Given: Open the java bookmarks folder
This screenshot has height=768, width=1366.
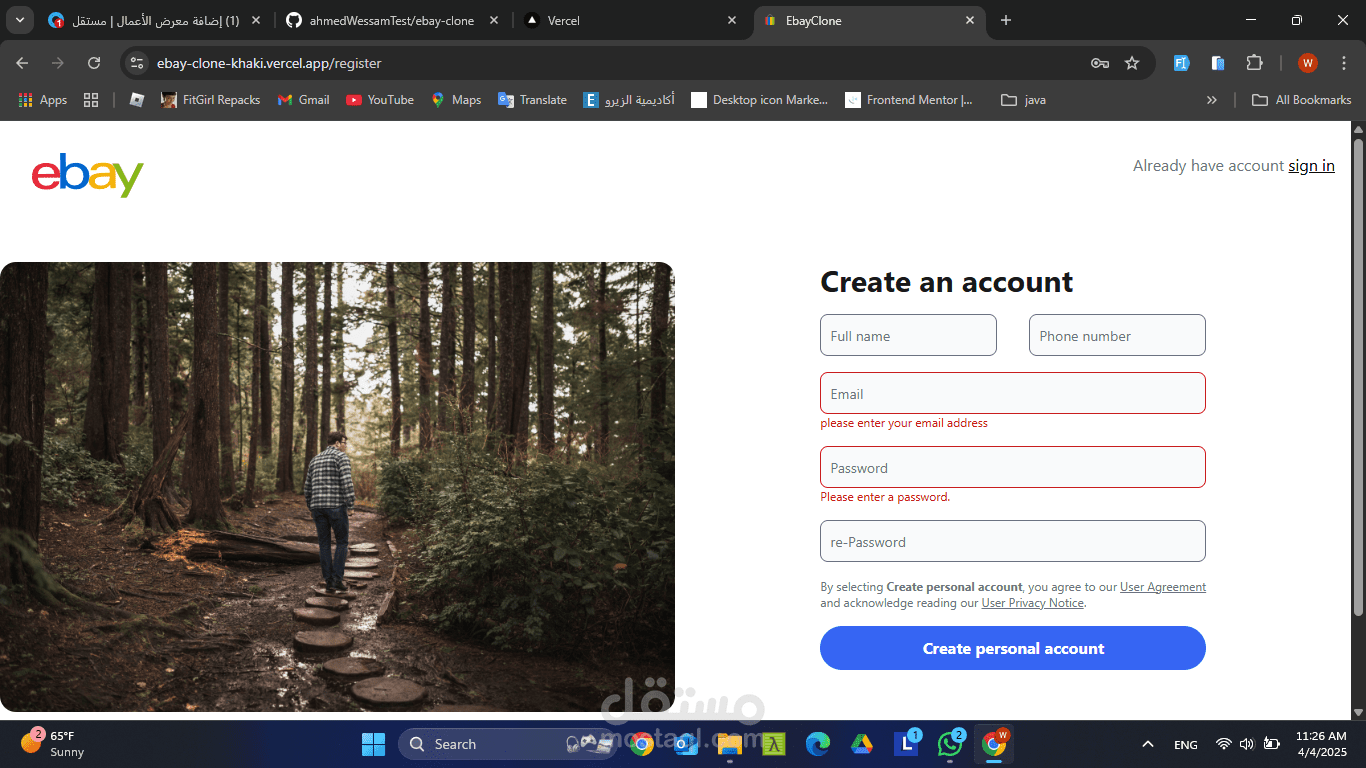Looking at the screenshot, I should pyautogui.click(x=1024, y=100).
